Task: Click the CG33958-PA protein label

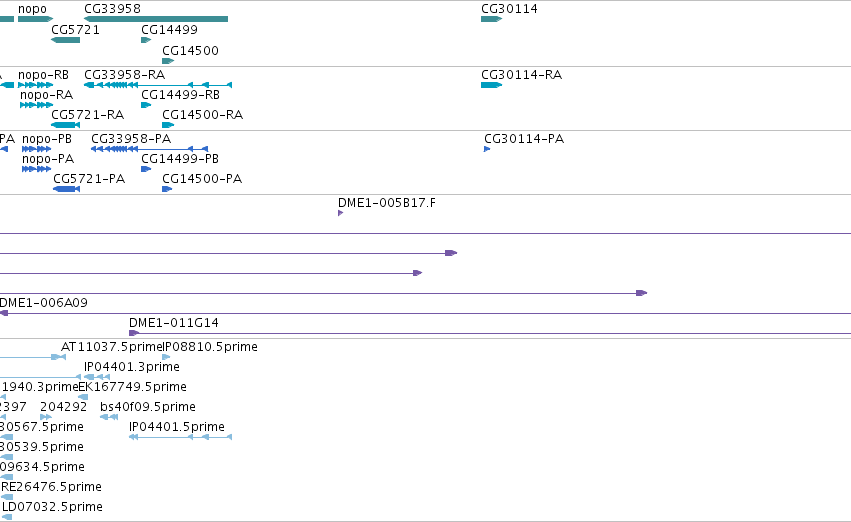Action: [131, 138]
